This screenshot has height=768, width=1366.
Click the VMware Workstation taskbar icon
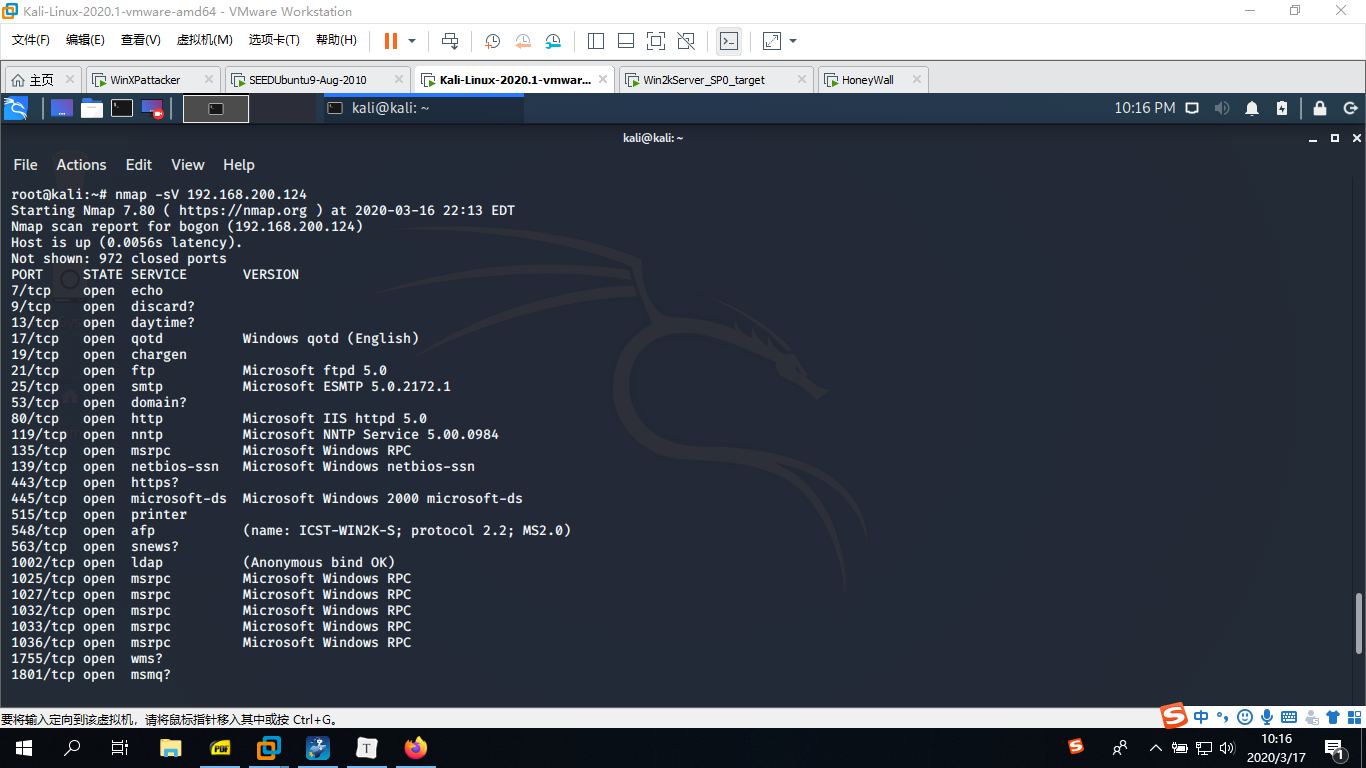[269, 748]
